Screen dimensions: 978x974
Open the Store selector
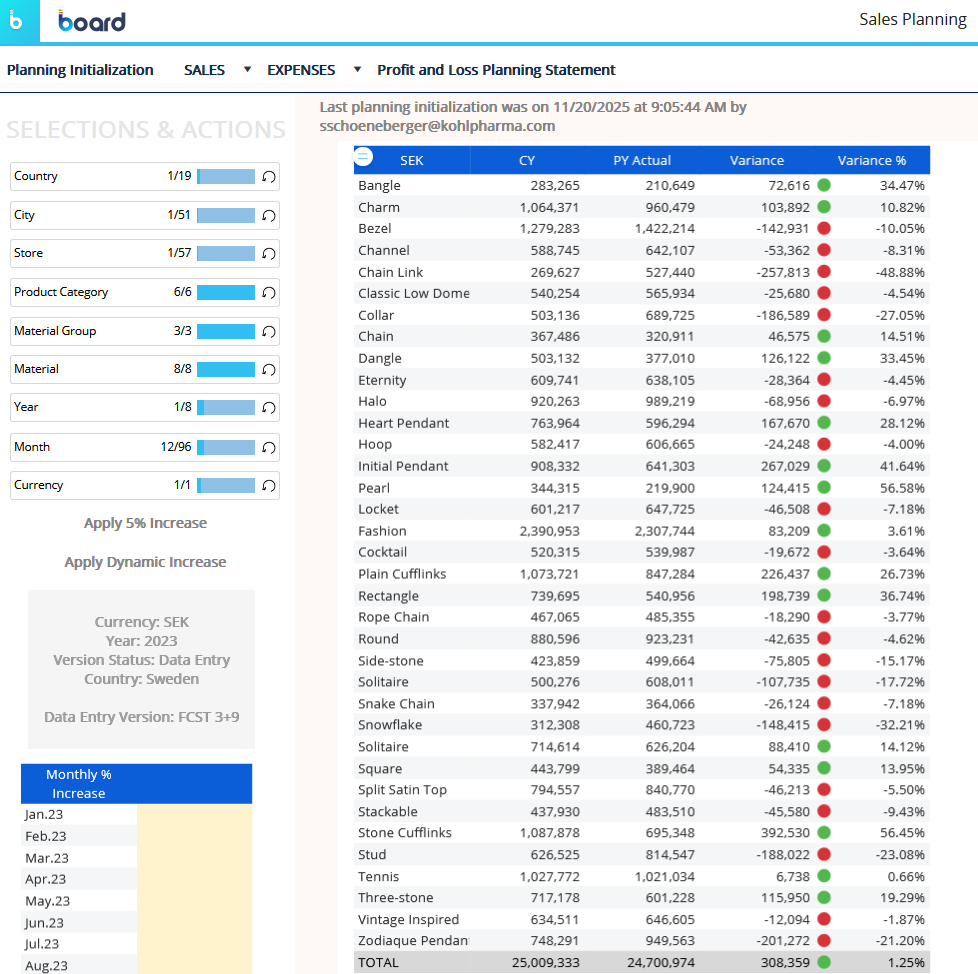coord(145,253)
